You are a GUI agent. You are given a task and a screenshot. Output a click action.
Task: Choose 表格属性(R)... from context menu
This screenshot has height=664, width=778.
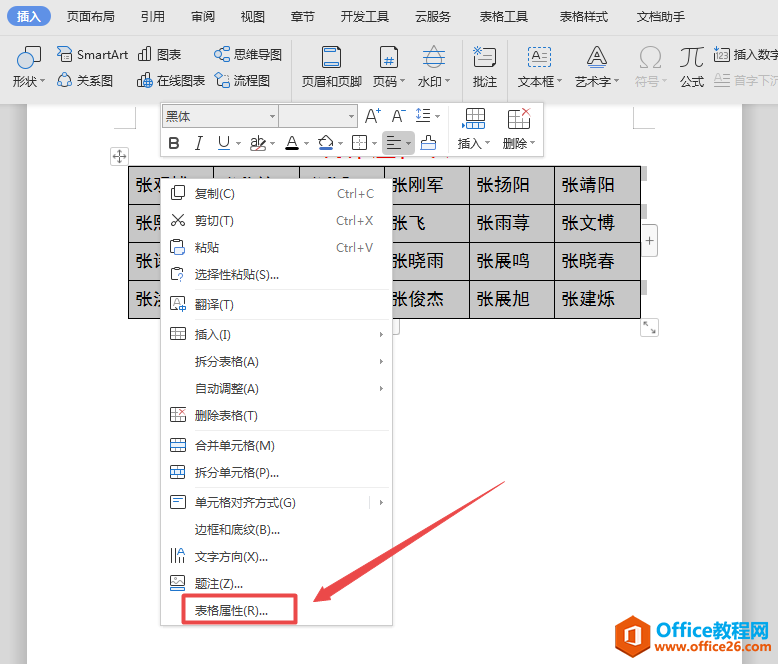coord(231,610)
